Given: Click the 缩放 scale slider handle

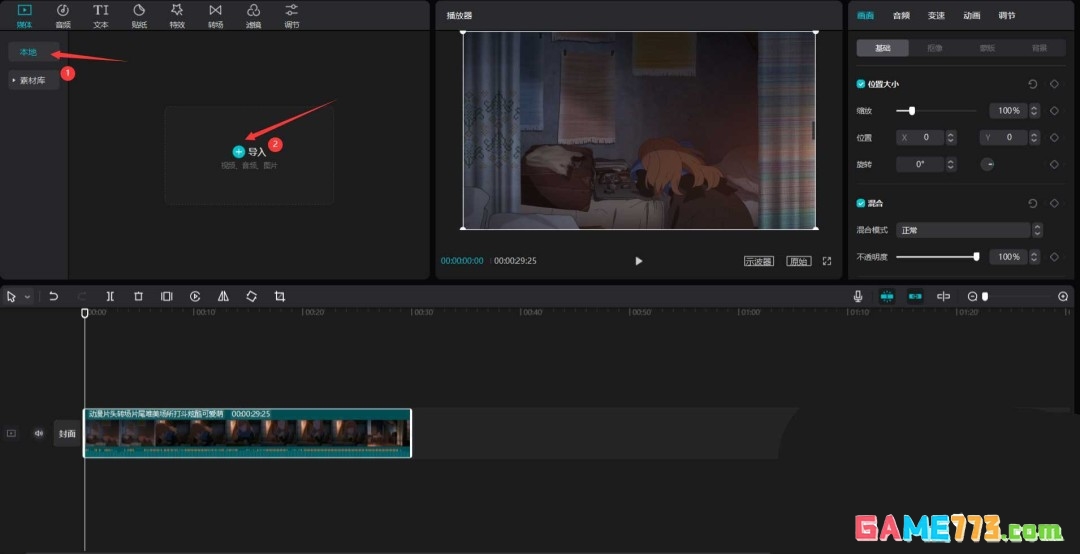Looking at the screenshot, I should click(912, 110).
